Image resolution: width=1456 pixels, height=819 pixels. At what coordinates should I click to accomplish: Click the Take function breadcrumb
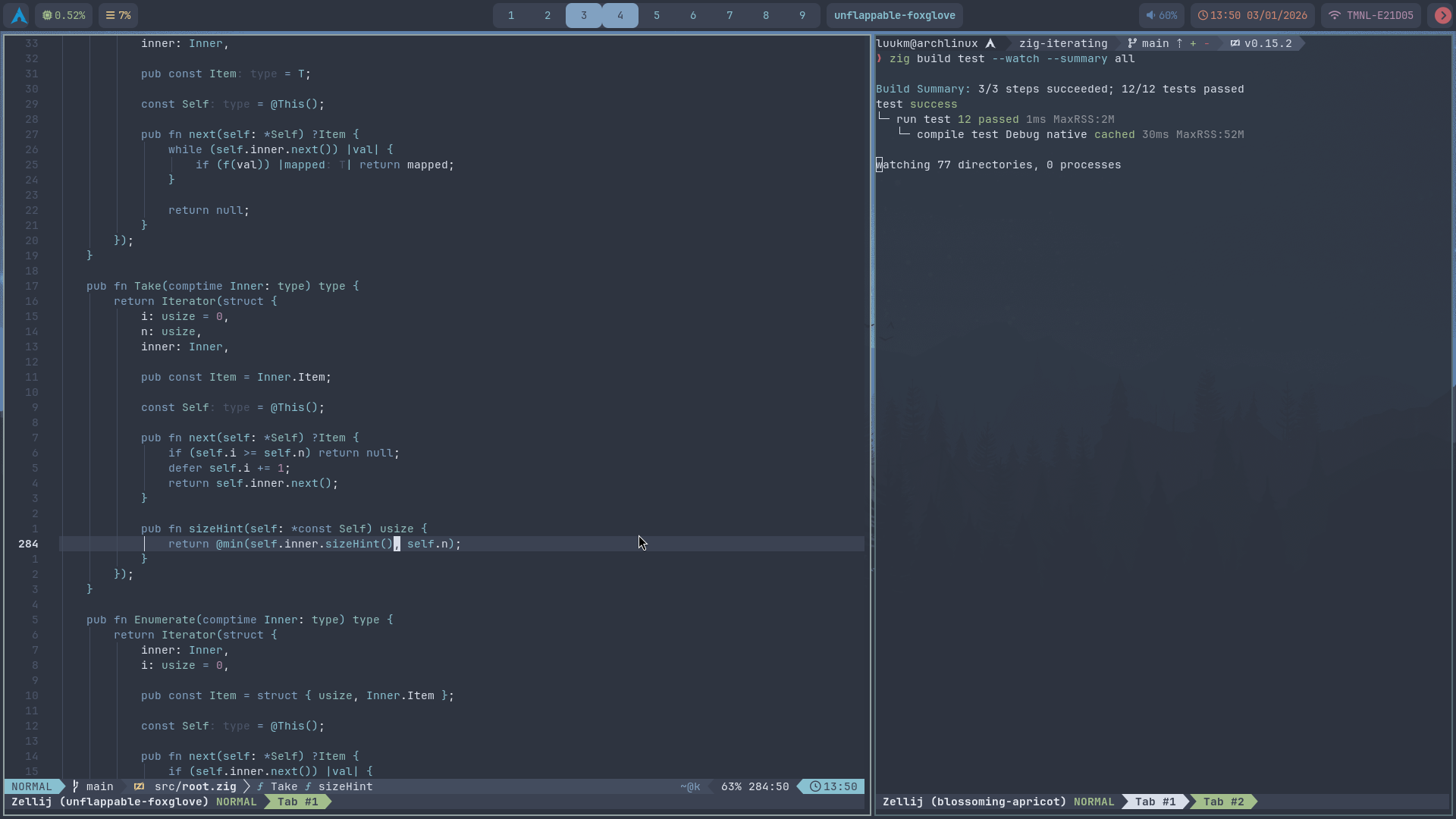click(284, 786)
